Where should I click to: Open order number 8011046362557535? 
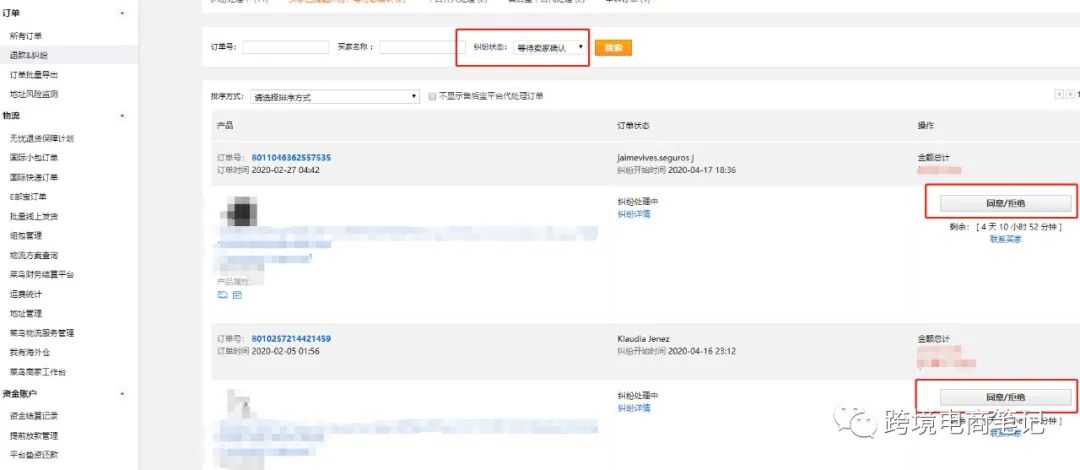tap(291, 158)
